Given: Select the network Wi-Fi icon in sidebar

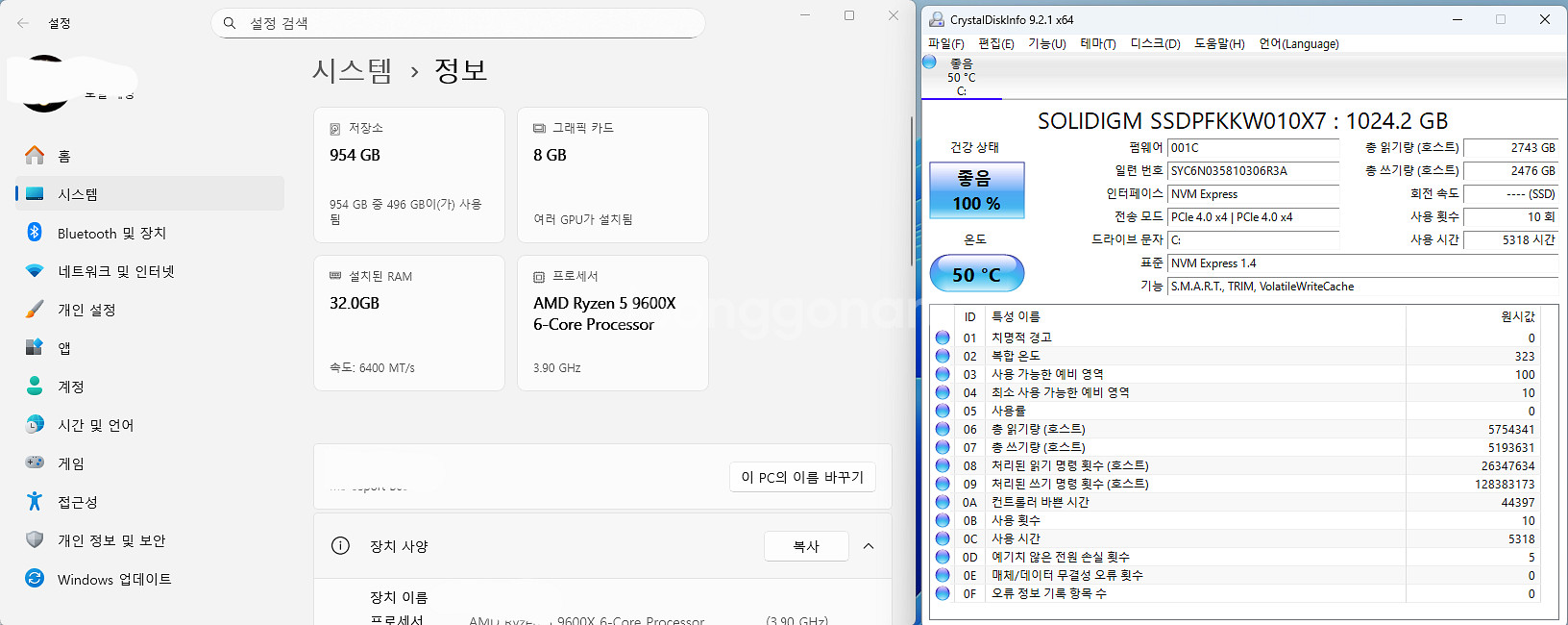Looking at the screenshot, I should coord(35,271).
